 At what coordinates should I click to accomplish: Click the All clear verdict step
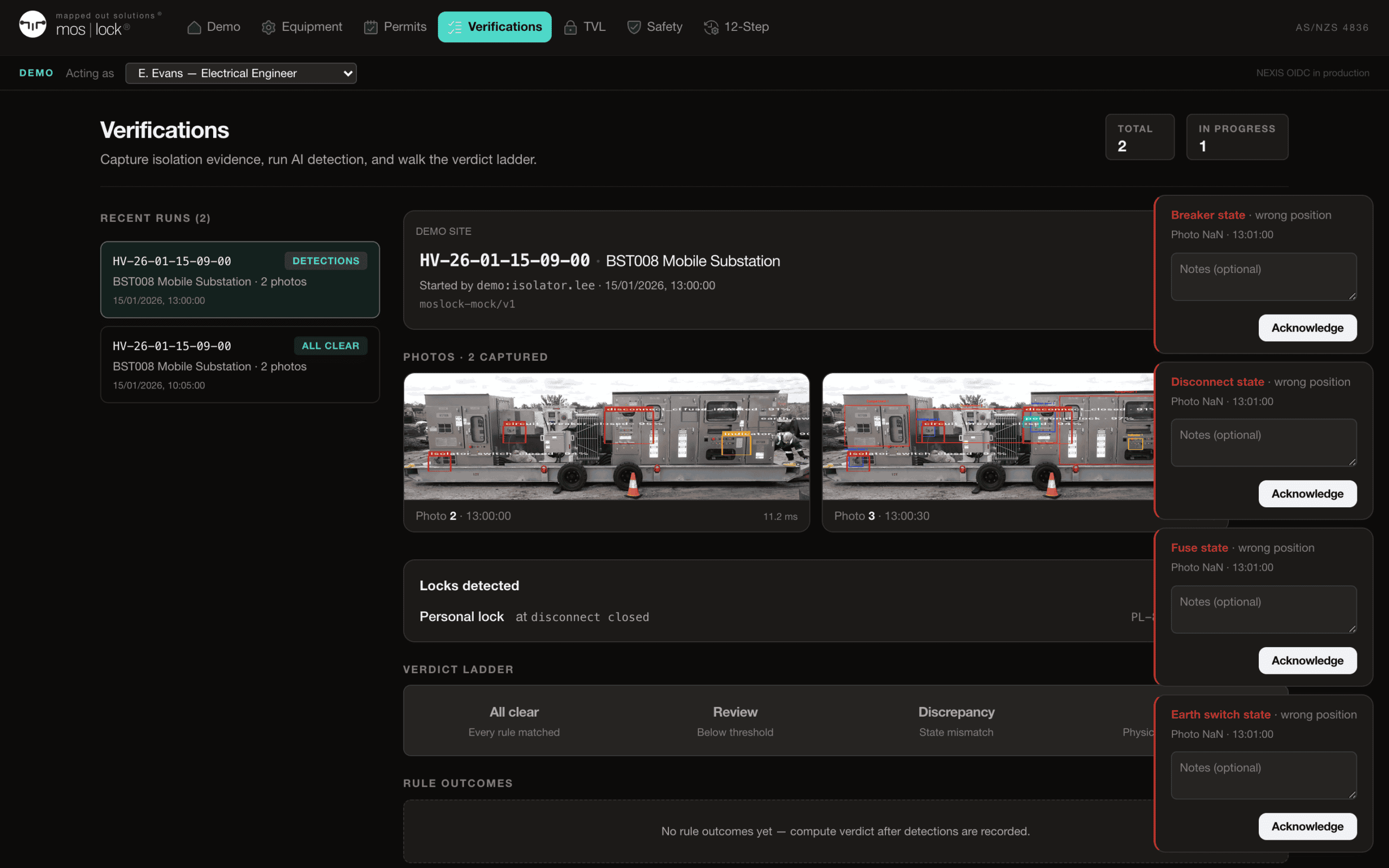coord(514,720)
